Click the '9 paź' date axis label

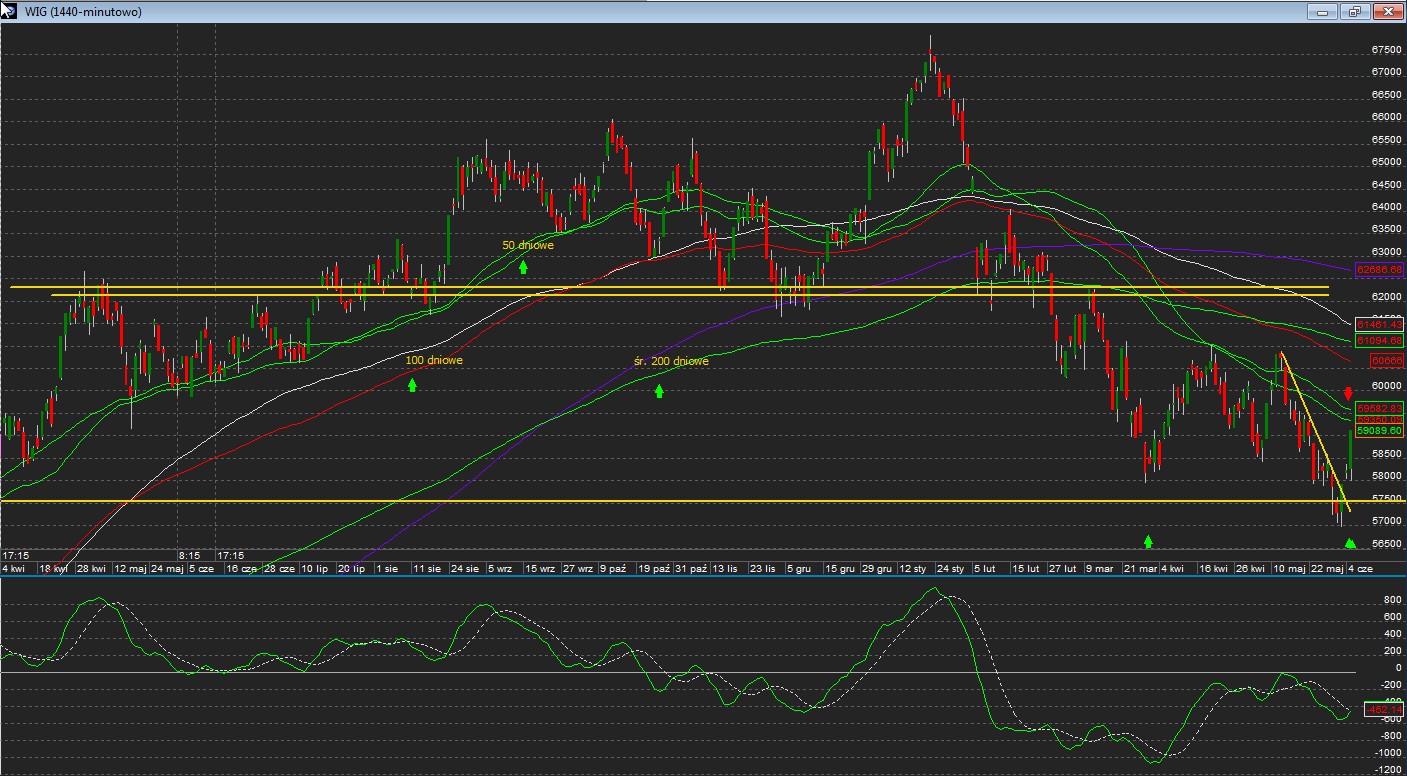614,568
